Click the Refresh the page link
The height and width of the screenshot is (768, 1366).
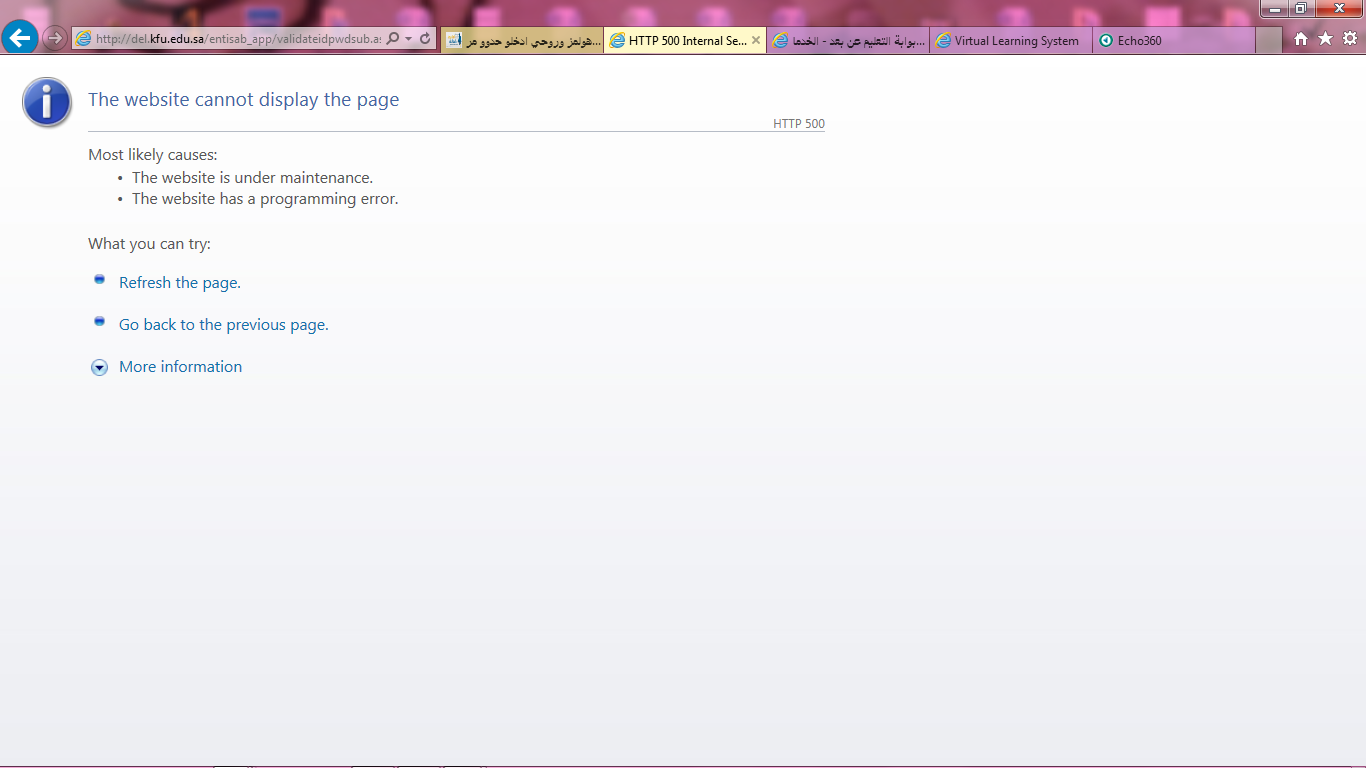(179, 283)
